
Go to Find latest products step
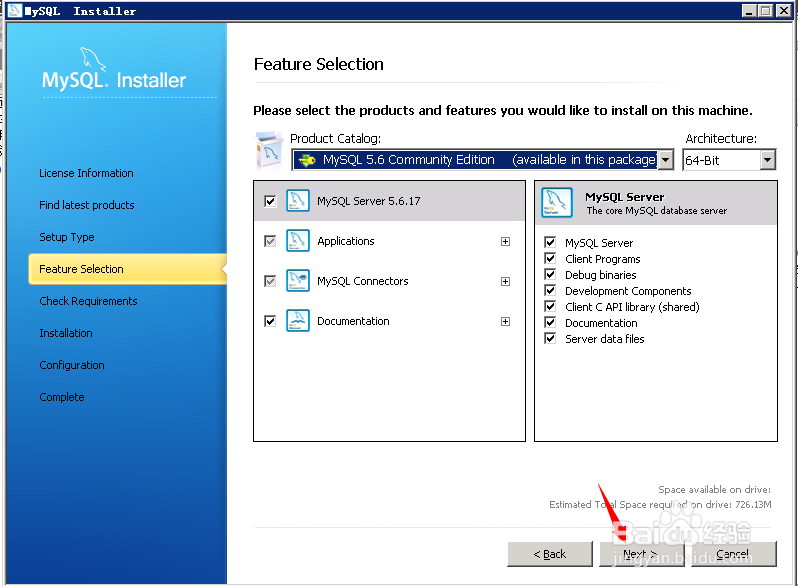(x=87, y=205)
